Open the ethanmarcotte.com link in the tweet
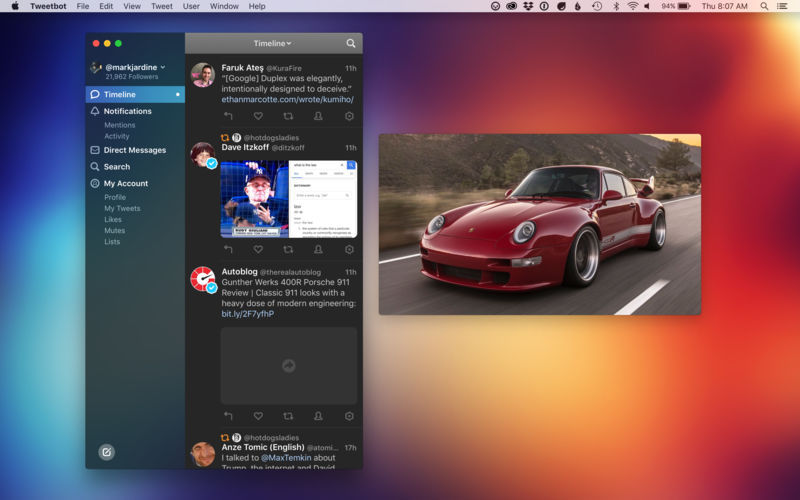Screen dimensions: 800x500 [x=287, y=100]
